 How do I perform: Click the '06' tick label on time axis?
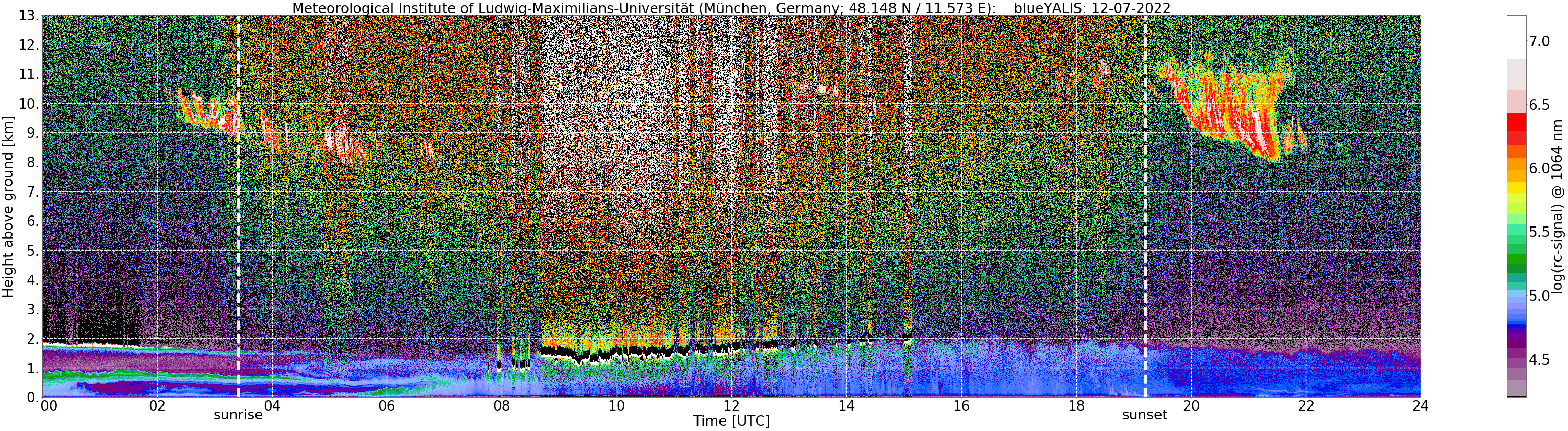click(x=387, y=406)
